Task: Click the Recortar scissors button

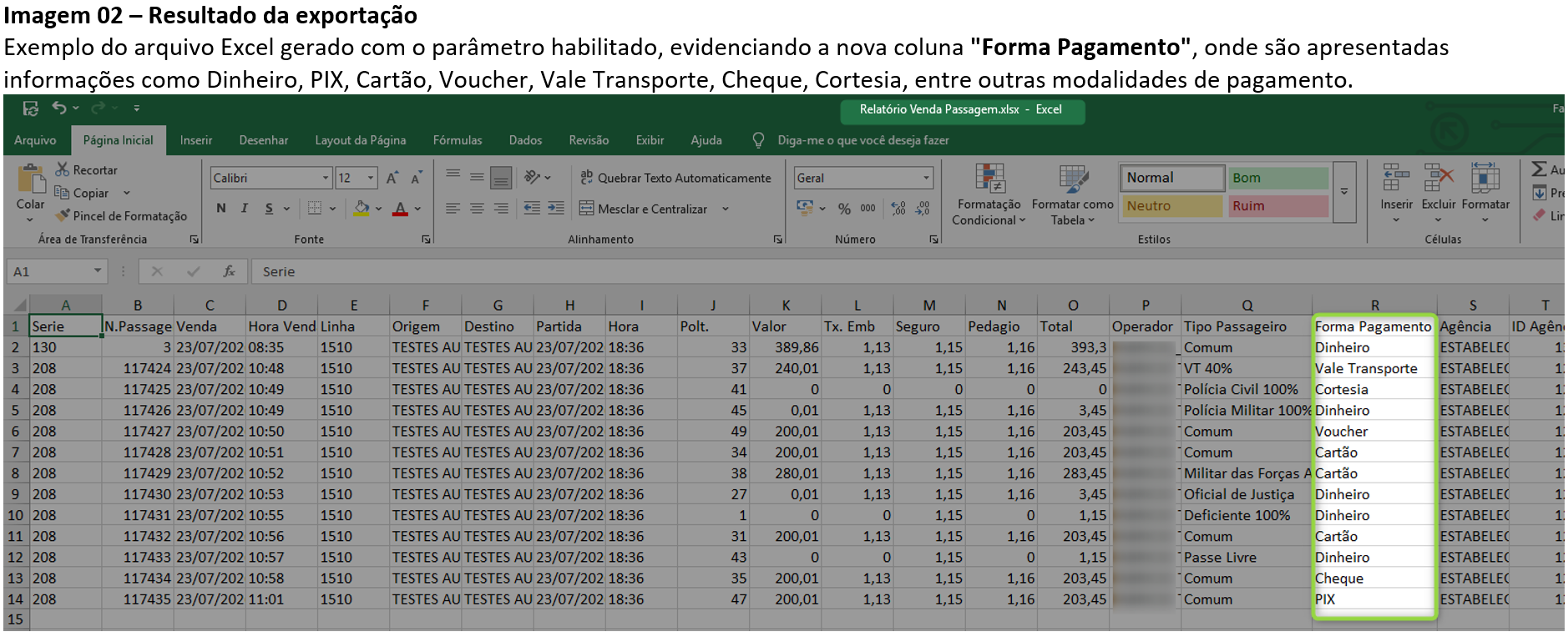Action: (87, 169)
